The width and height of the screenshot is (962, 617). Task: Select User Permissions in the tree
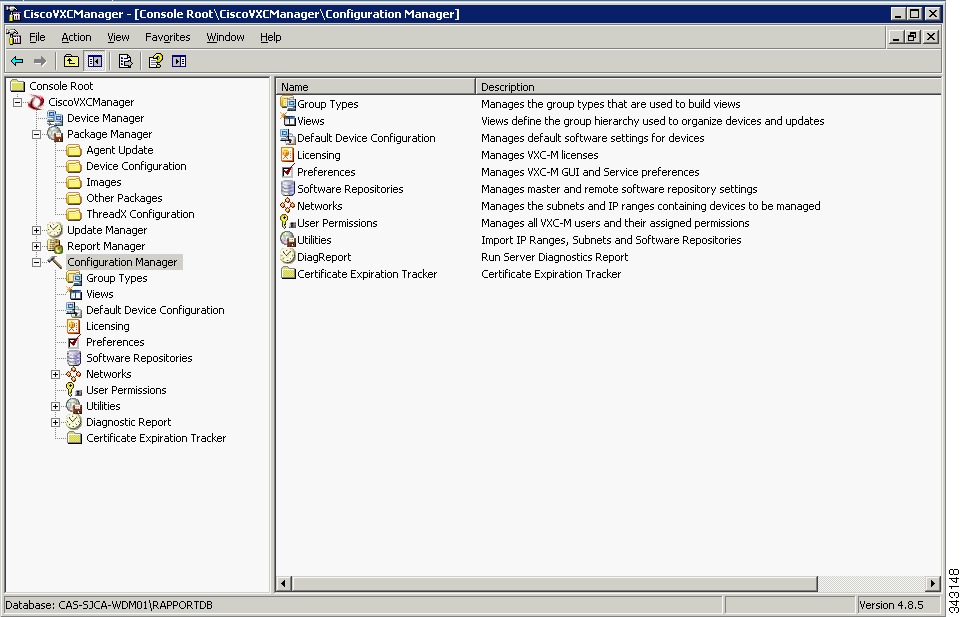tap(126, 390)
